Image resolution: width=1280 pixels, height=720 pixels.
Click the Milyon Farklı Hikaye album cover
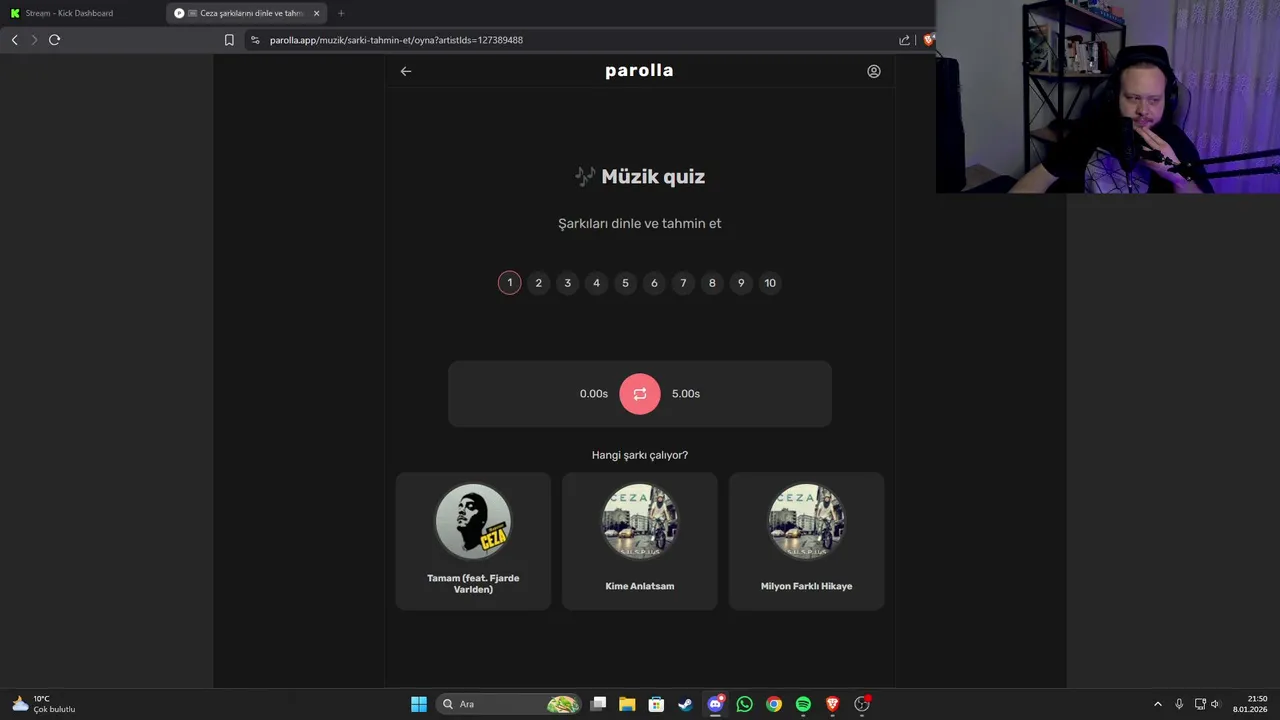coord(806,521)
